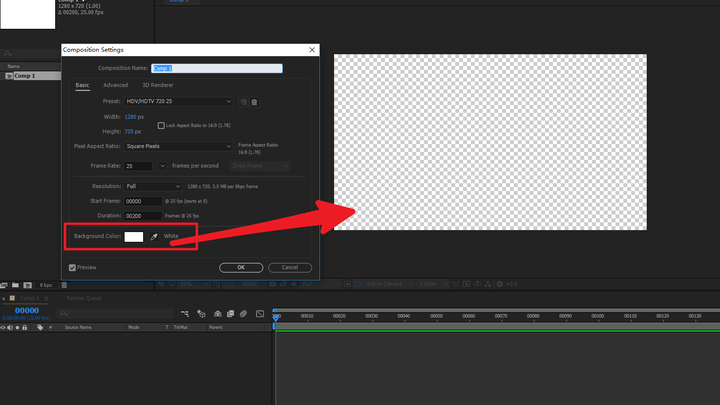The image size is (720, 405).
Task: Click the Show Snapshot icon in viewer
Action: tap(283, 284)
